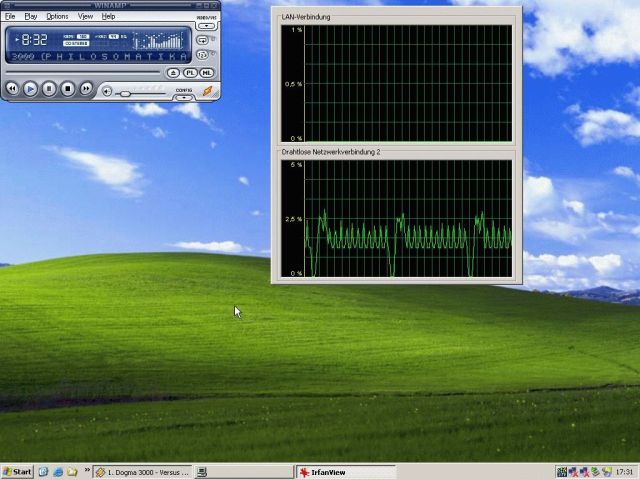Toggle the Winamp media library with ML
The height and width of the screenshot is (480, 640).
[x=207, y=73]
